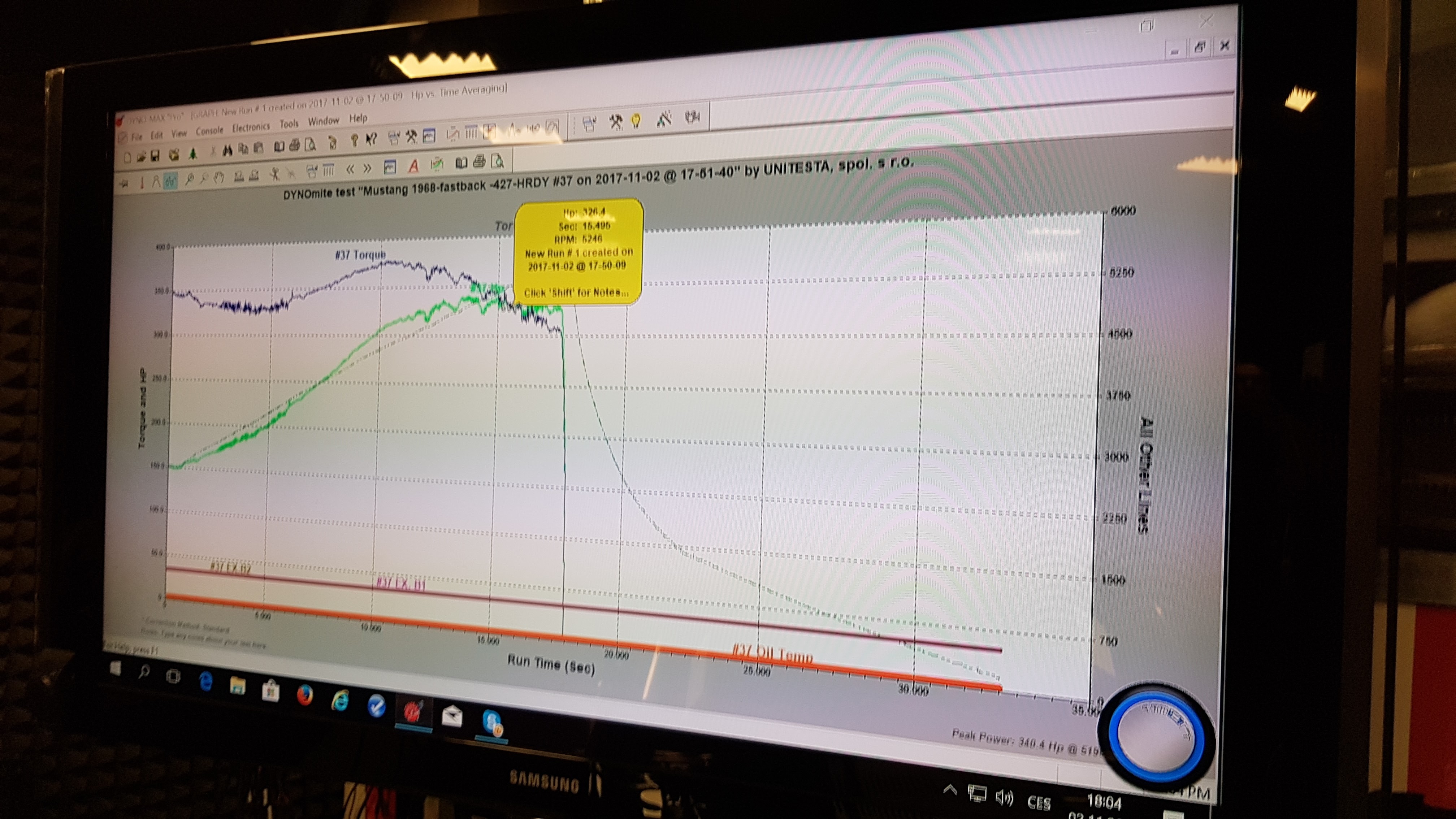The image size is (1456, 819).
Task: Click the context help arrow icon
Action: click(x=372, y=139)
